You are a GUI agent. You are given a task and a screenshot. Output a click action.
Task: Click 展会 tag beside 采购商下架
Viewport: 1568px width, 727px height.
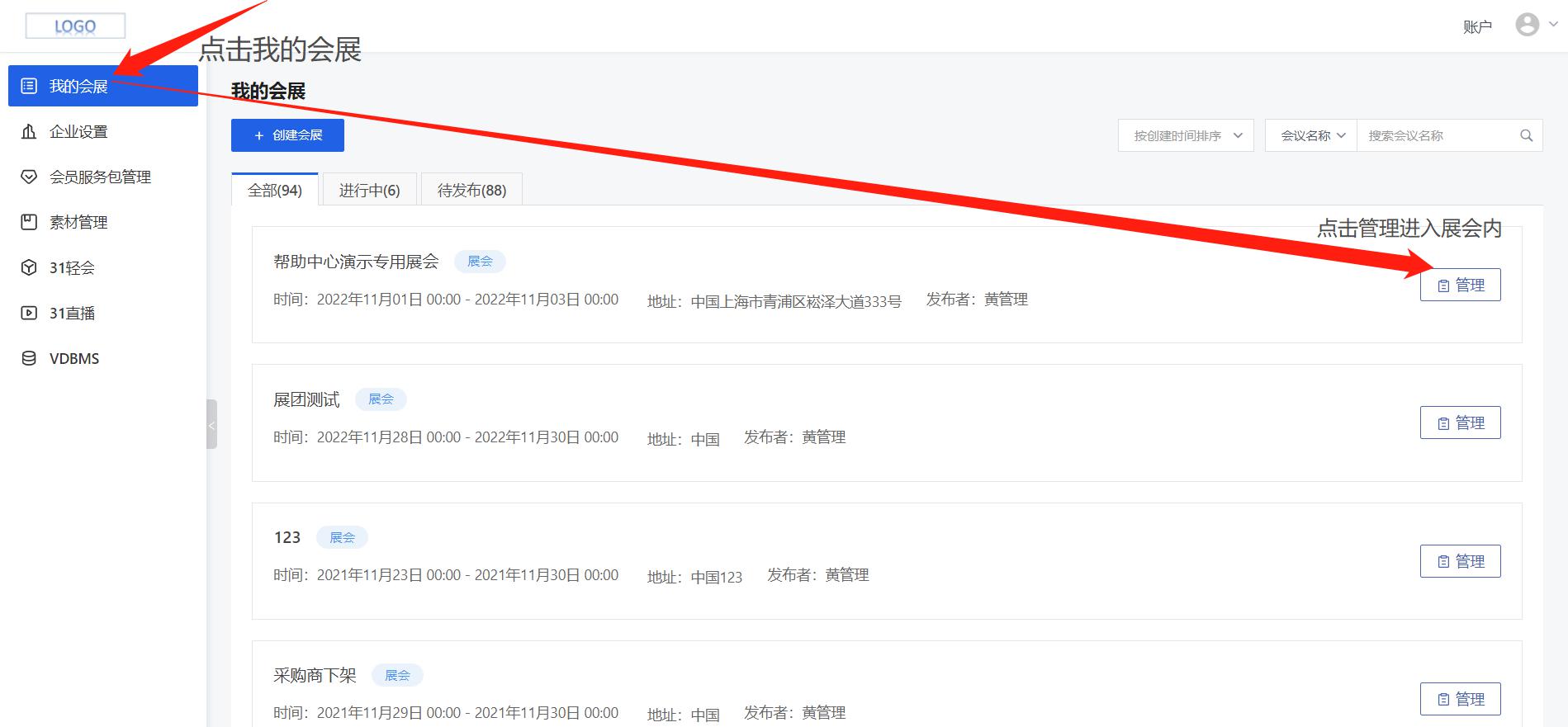pos(397,675)
